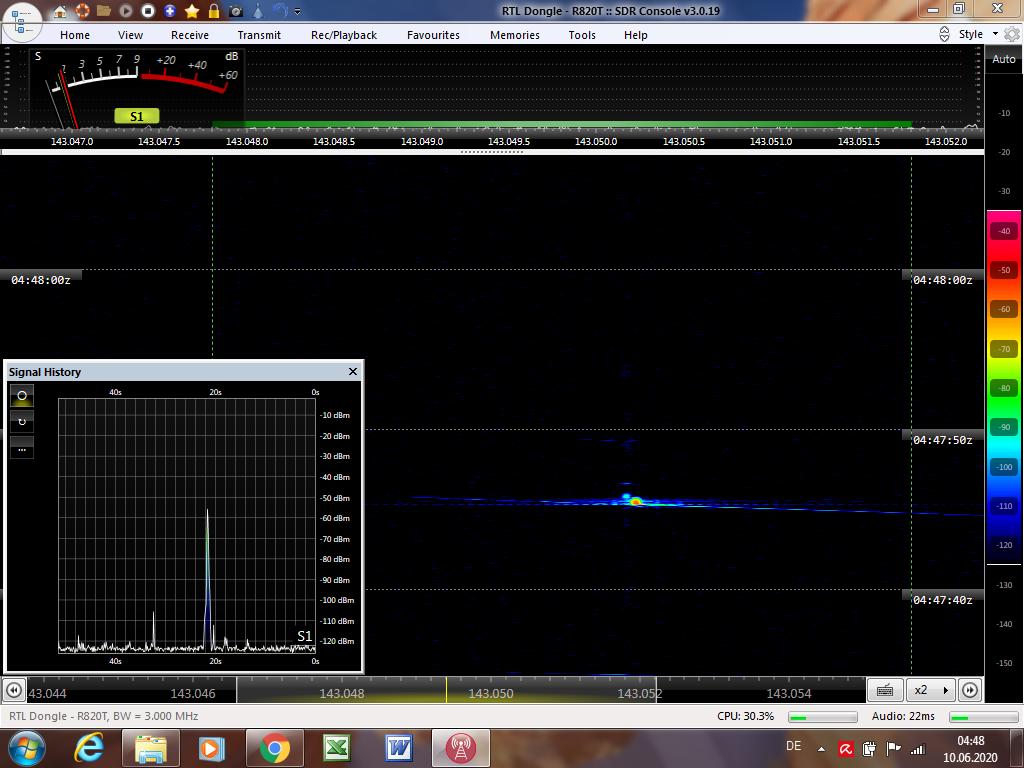Open Google Chrome from the taskbar
1024x768 pixels.
[x=274, y=748]
